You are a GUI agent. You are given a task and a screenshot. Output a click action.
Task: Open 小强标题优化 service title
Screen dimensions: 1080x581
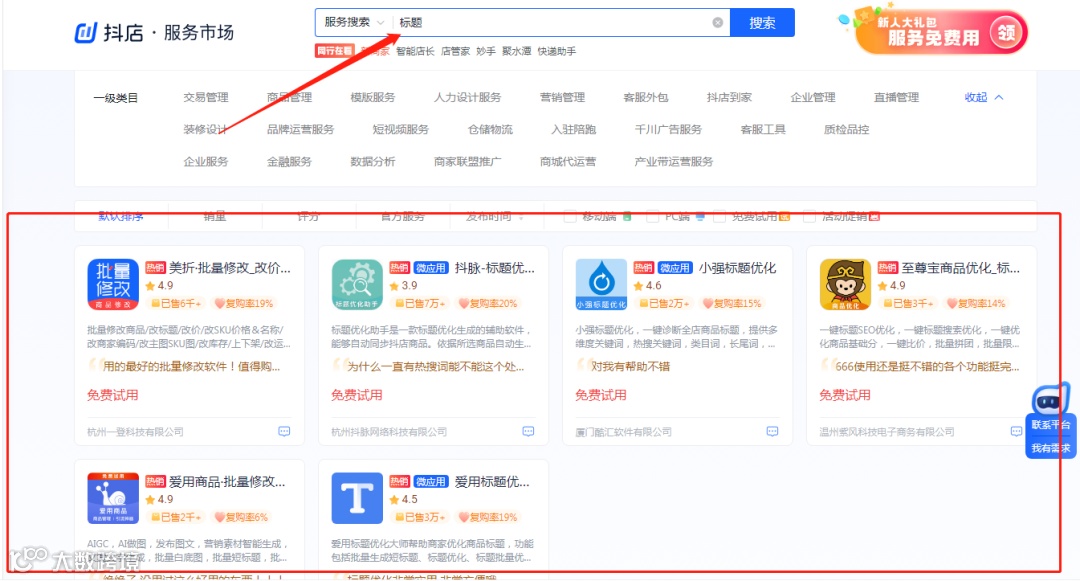pyautogui.click(x=737, y=268)
